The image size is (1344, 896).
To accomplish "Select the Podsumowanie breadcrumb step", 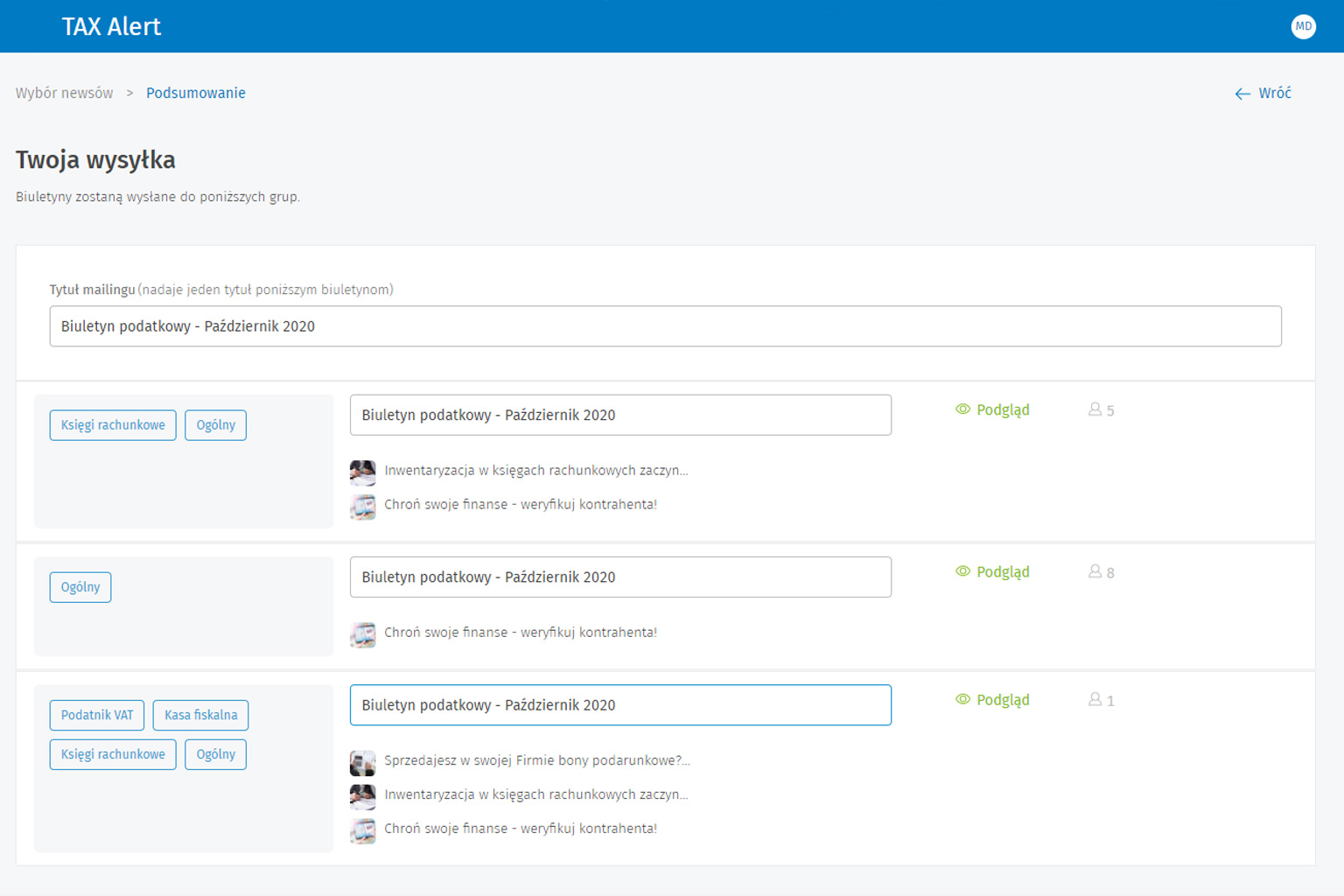I will point(195,94).
